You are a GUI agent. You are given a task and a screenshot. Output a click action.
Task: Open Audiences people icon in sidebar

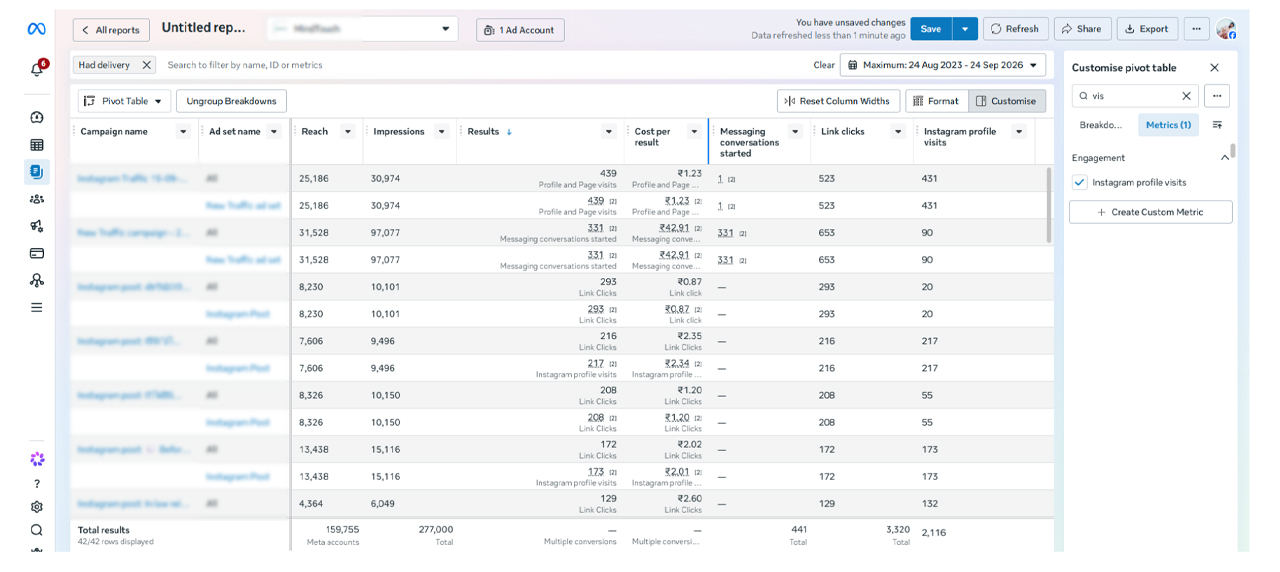click(x=37, y=199)
